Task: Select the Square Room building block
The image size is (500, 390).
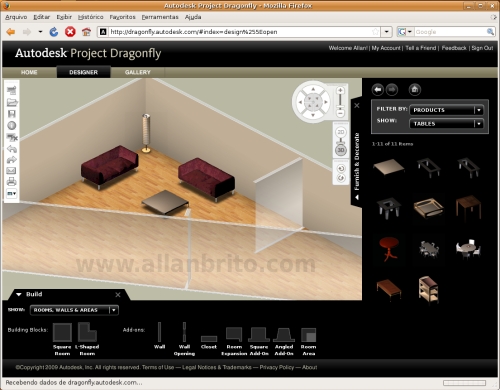Action: tap(62, 332)
